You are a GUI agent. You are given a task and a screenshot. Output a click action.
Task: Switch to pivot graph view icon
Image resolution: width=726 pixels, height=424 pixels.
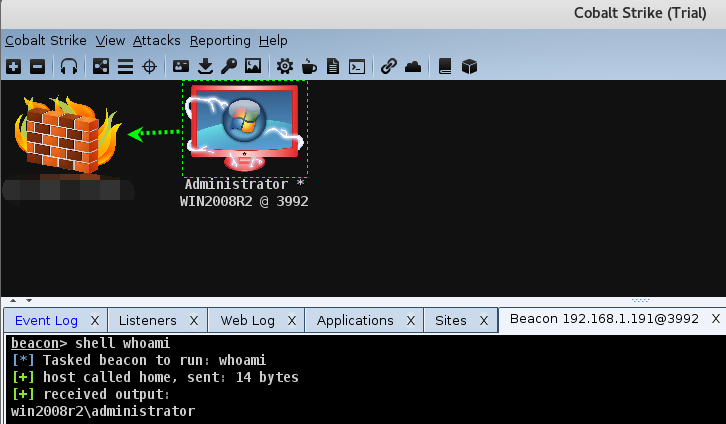(101, 67)
